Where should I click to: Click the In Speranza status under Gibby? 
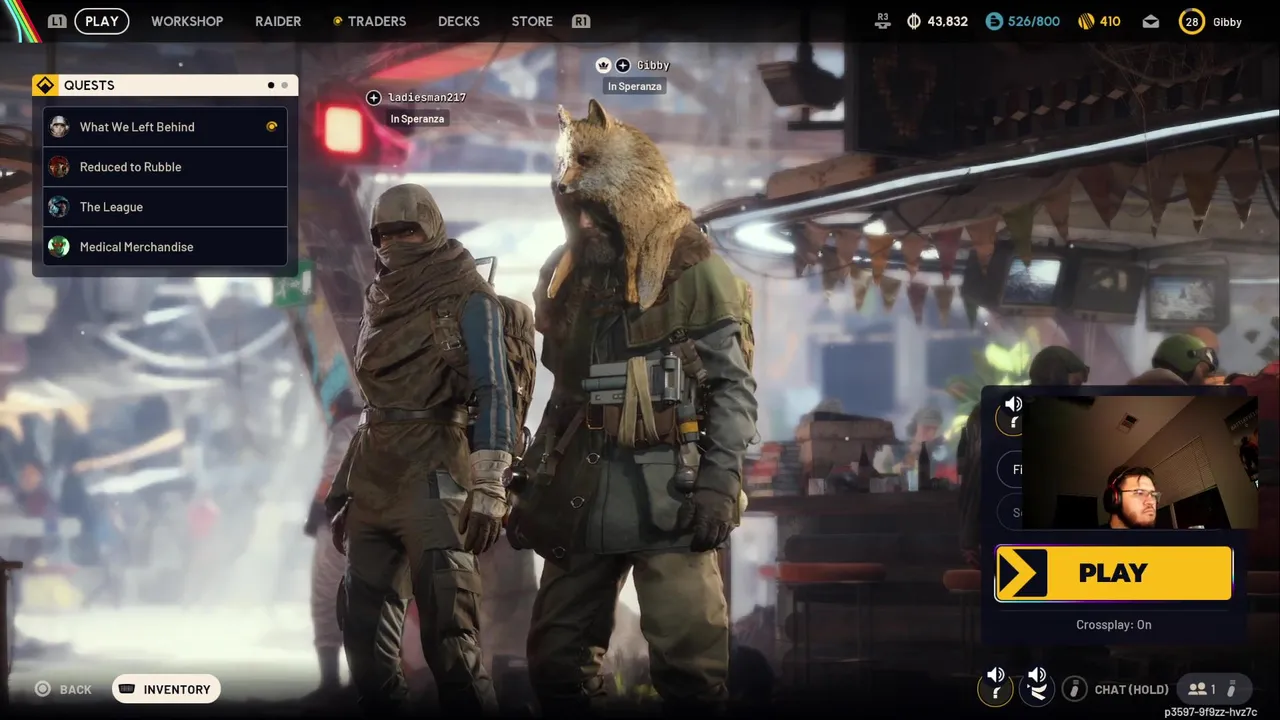[635, 86]
